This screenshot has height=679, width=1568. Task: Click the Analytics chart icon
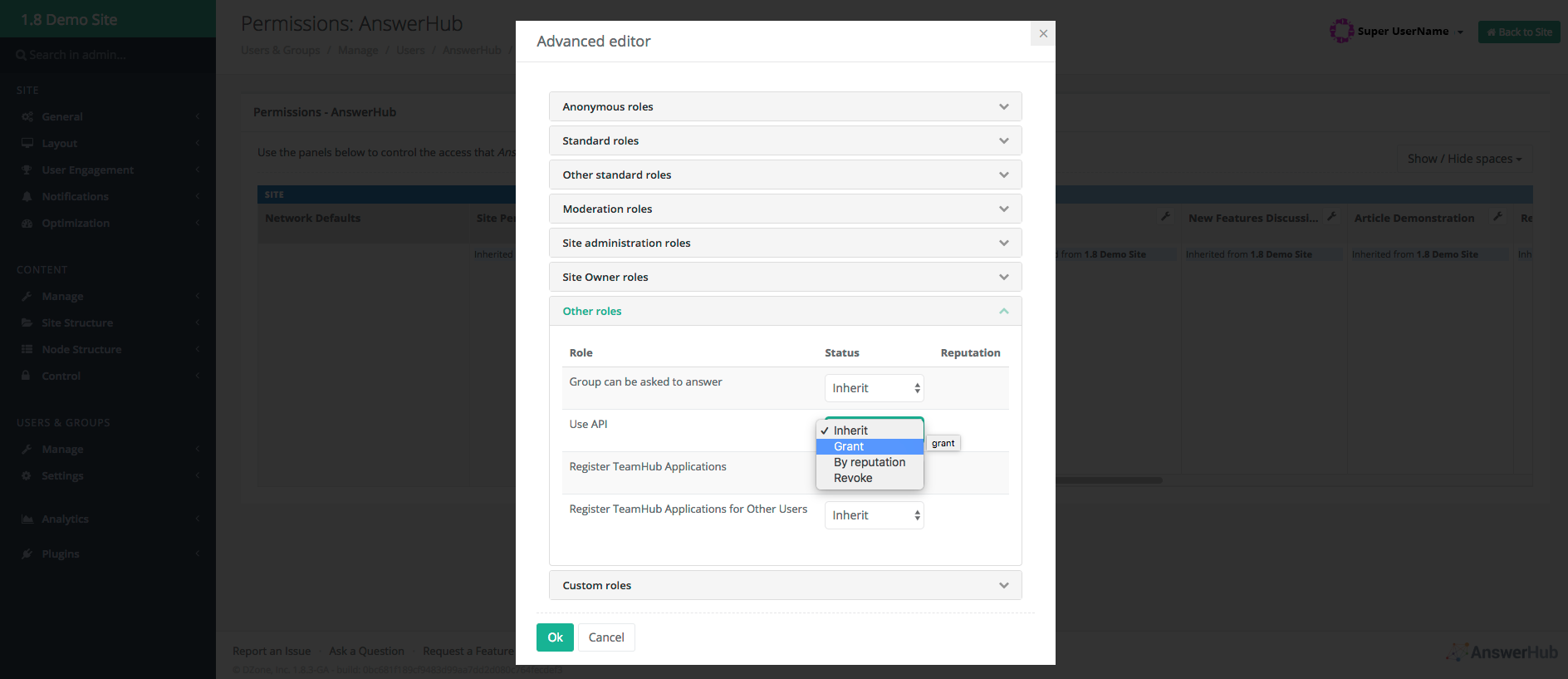(27, 519)
